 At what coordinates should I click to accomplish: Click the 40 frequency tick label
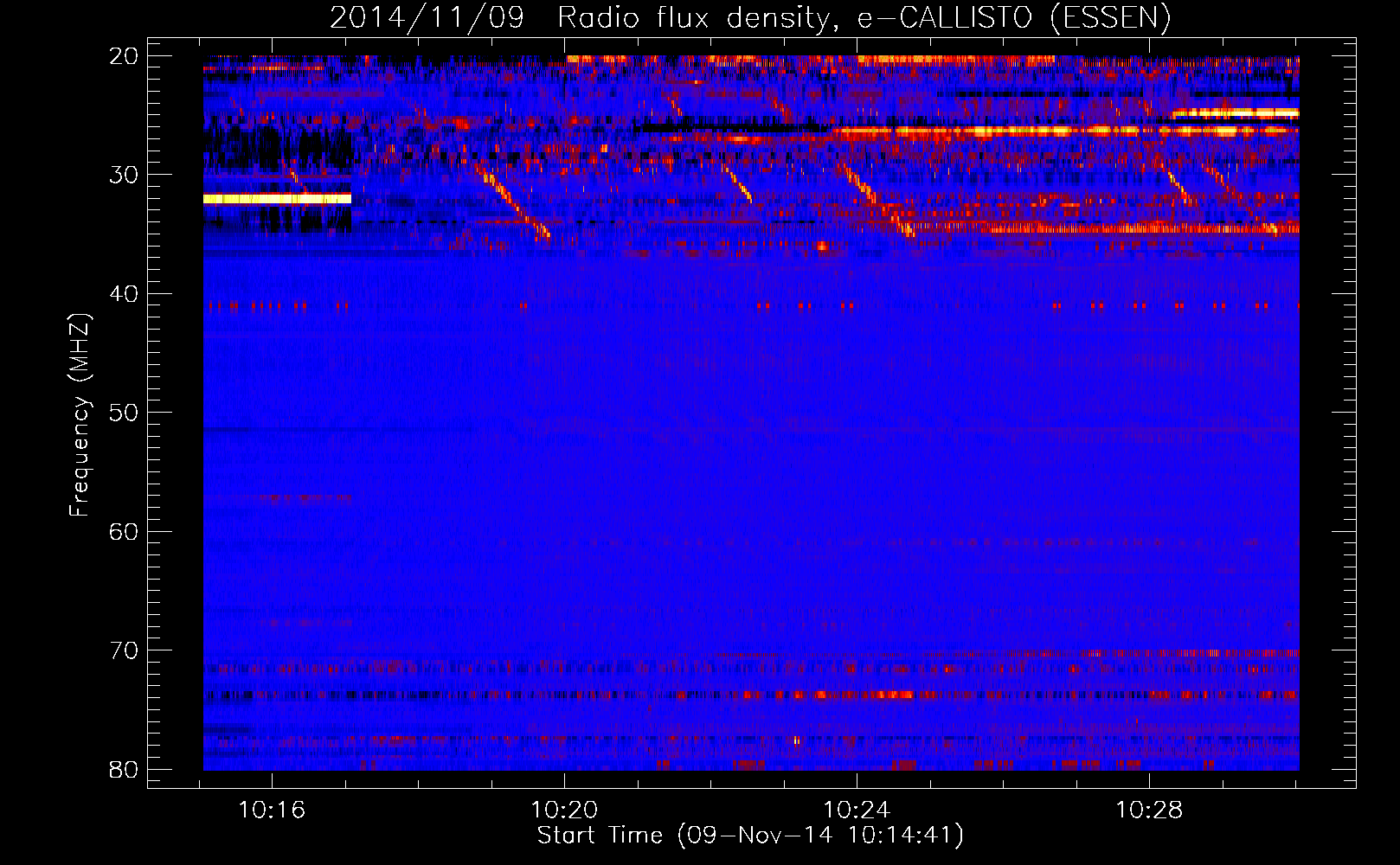(x=124, y=293)
